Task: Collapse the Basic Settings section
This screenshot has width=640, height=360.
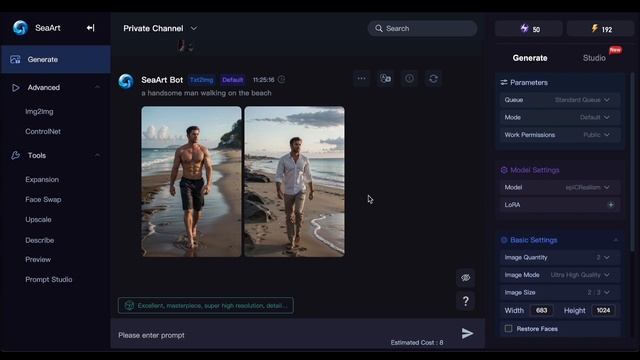Action: pyautogui.click(x=616, y=240)
